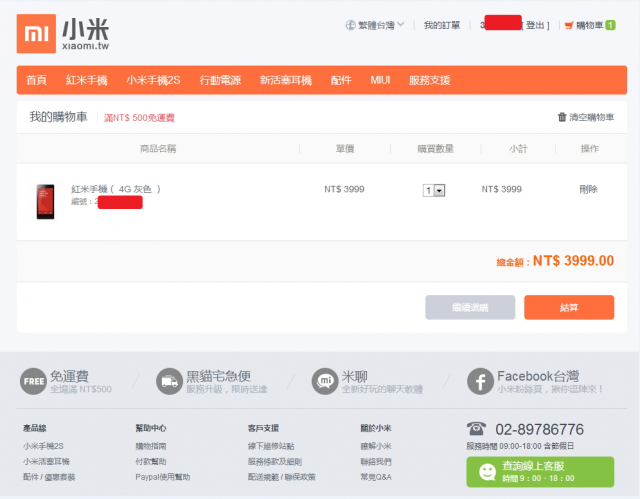
Task: Open footer link 配送規範 / 聯保政策
Action: pyautogui.click(x=282, y=477)
